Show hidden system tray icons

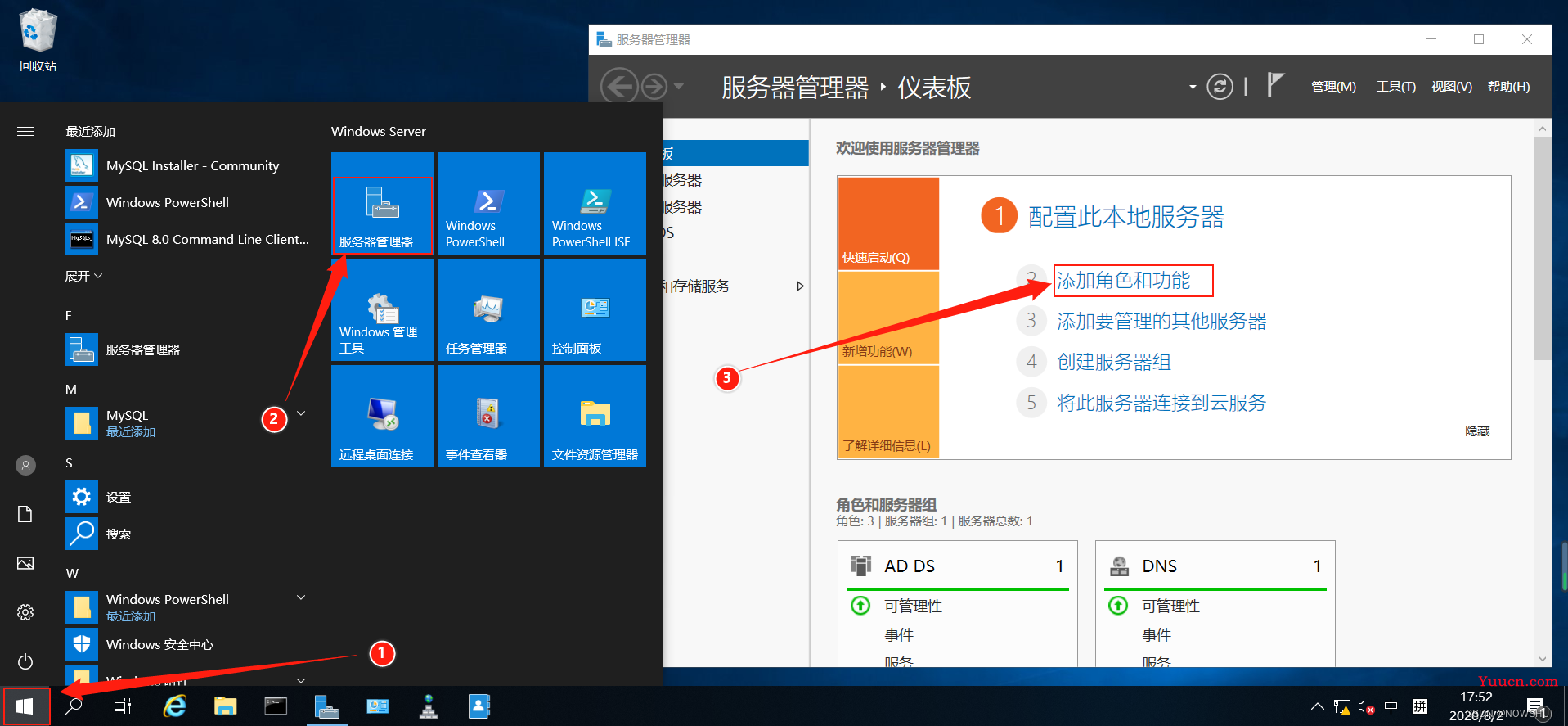click(1317, 706)
